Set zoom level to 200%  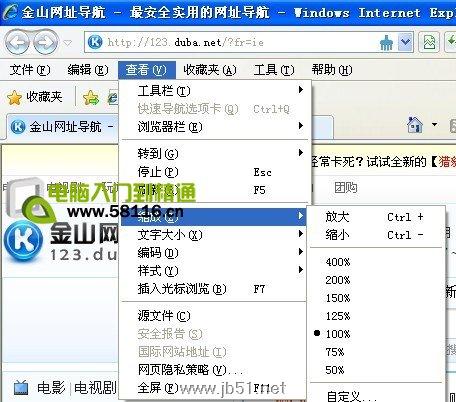(376, 280)
